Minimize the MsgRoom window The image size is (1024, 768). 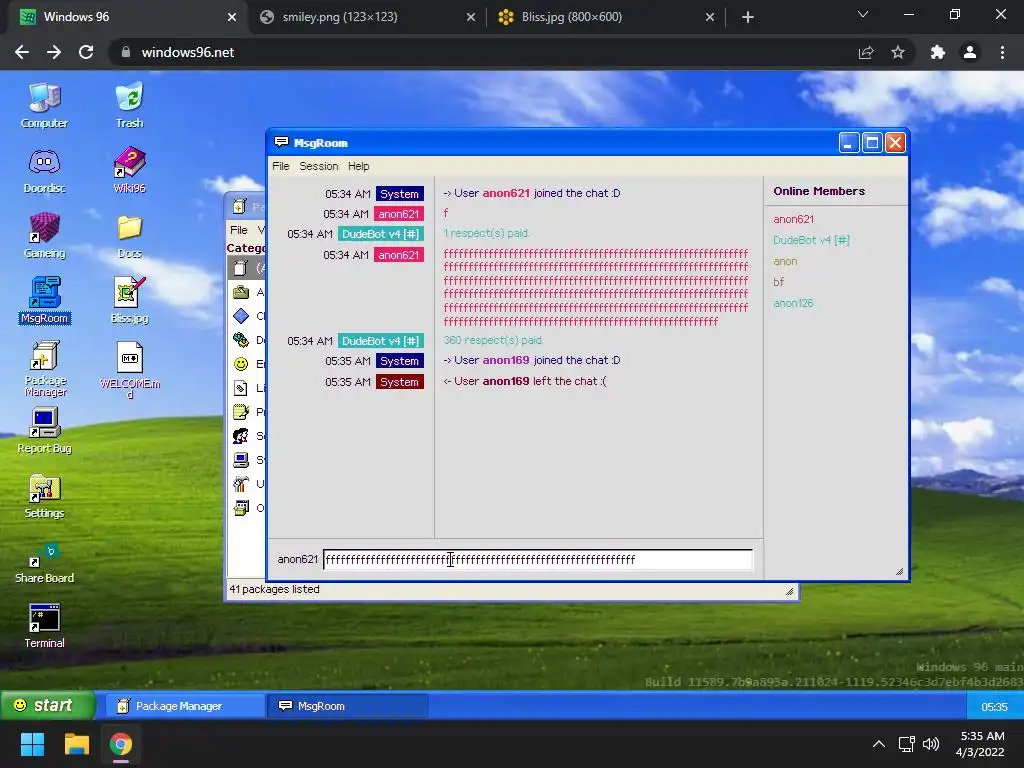(x=848, y=142)
